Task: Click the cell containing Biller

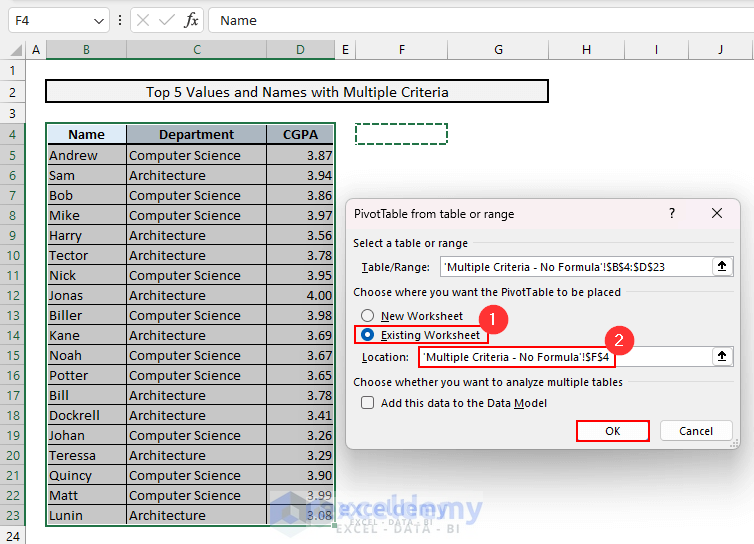Action: pos(87,316)
